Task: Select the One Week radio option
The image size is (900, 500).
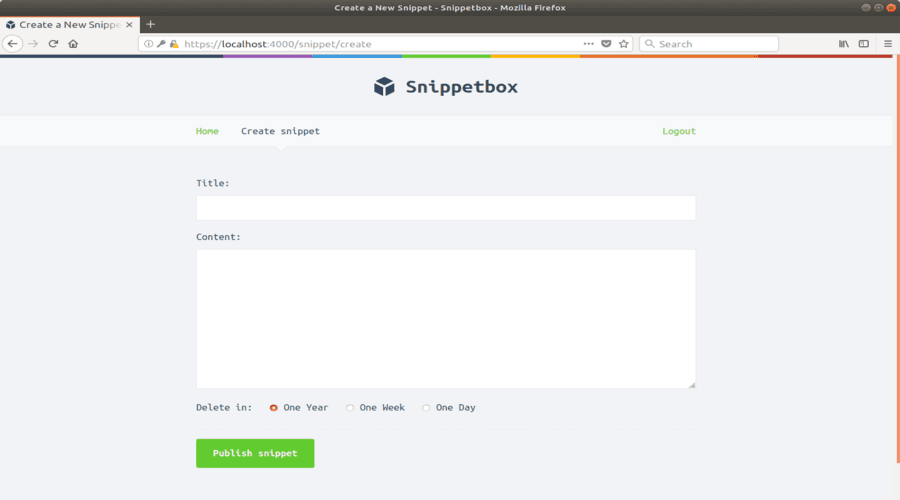Action: point(350,408)
